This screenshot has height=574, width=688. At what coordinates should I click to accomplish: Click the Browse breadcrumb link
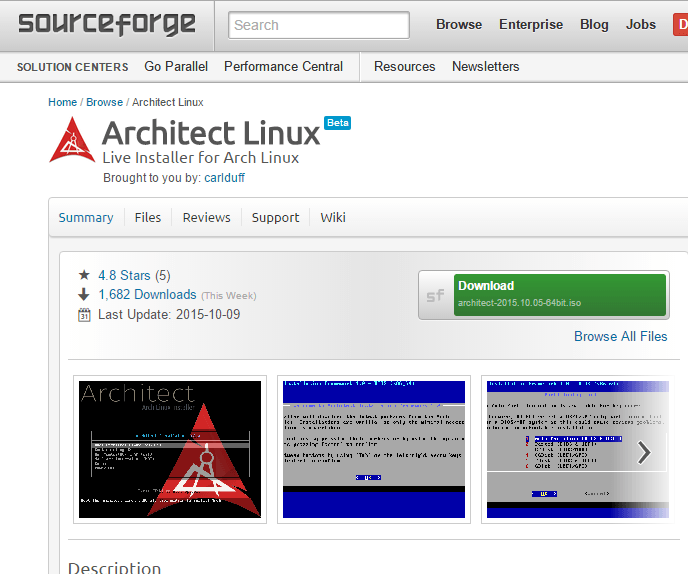(x=104, y=102)
